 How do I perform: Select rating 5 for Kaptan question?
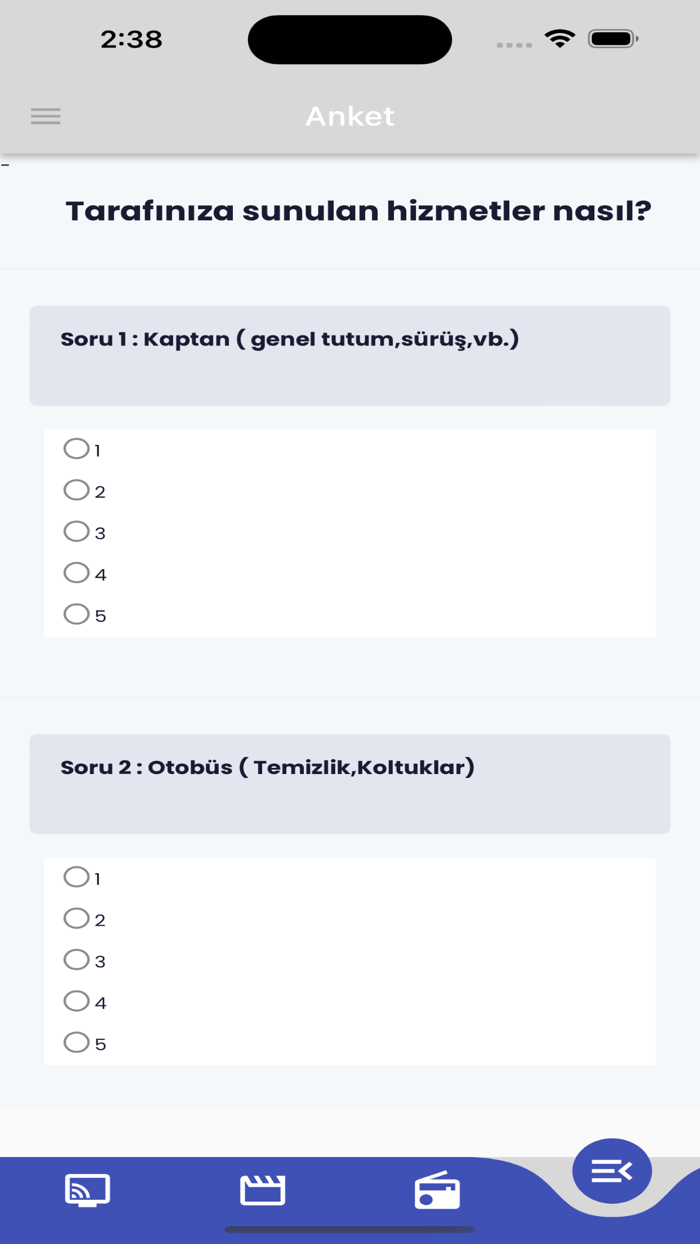click(x=76, y=614)
